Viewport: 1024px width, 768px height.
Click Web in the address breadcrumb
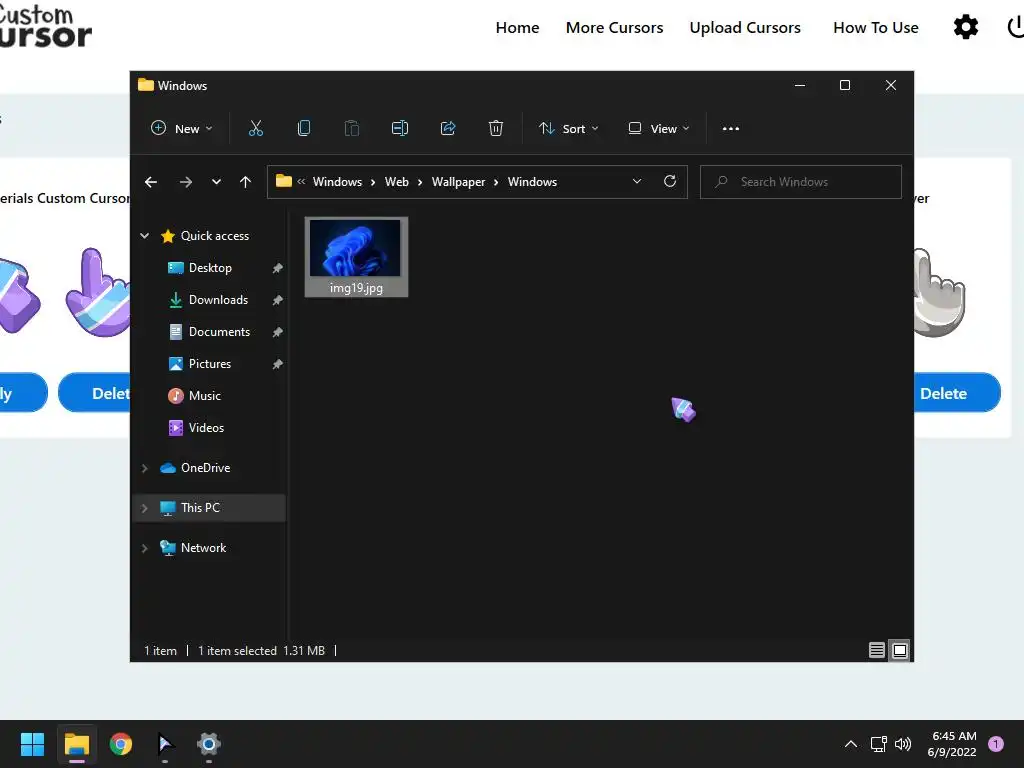(x=396, y=182)
